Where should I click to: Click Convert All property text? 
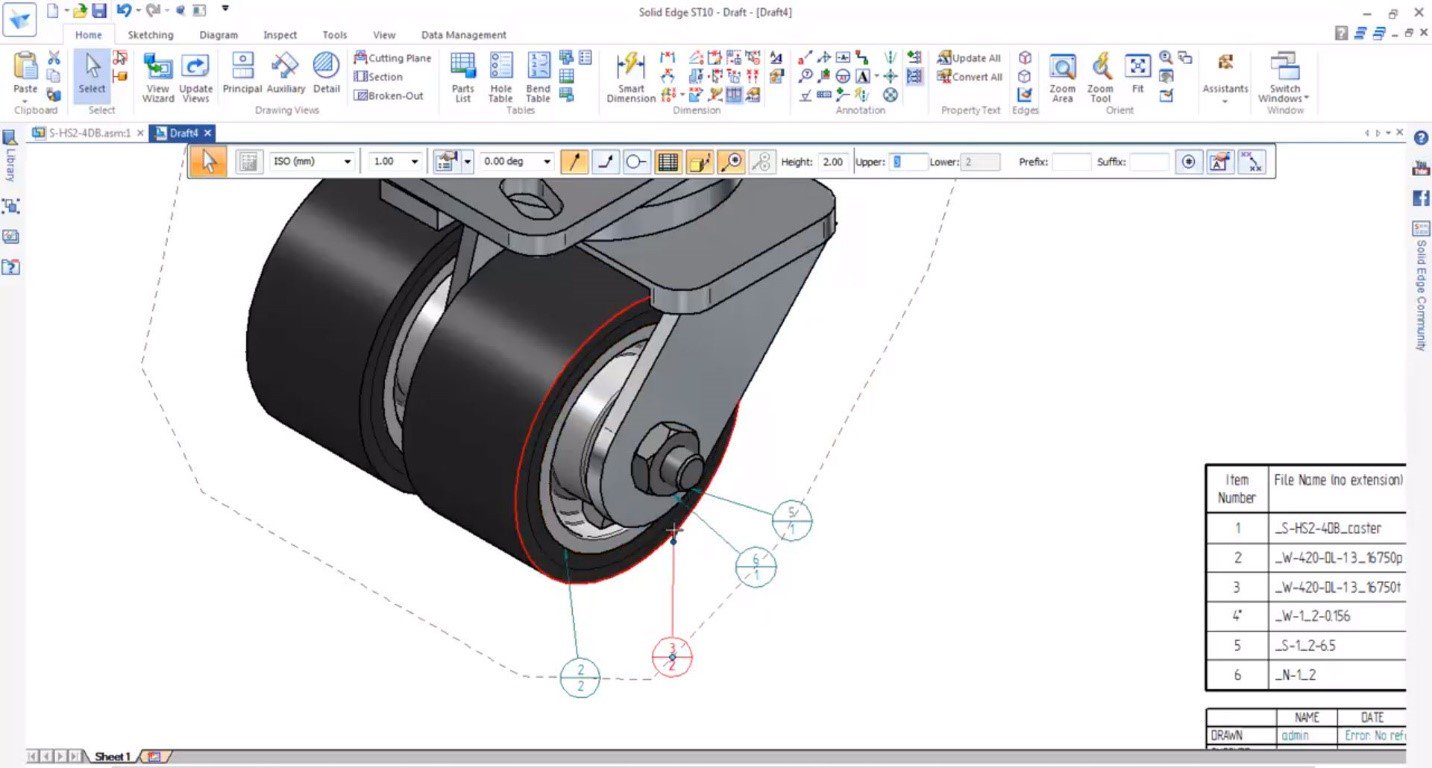[x=969, y=77]
